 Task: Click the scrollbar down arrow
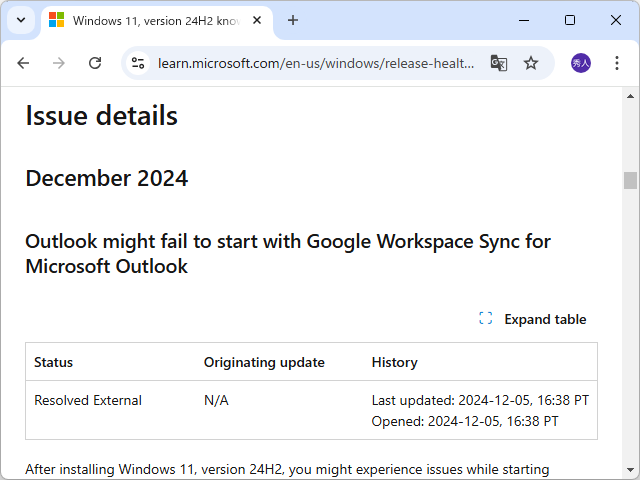pos(630,471)
